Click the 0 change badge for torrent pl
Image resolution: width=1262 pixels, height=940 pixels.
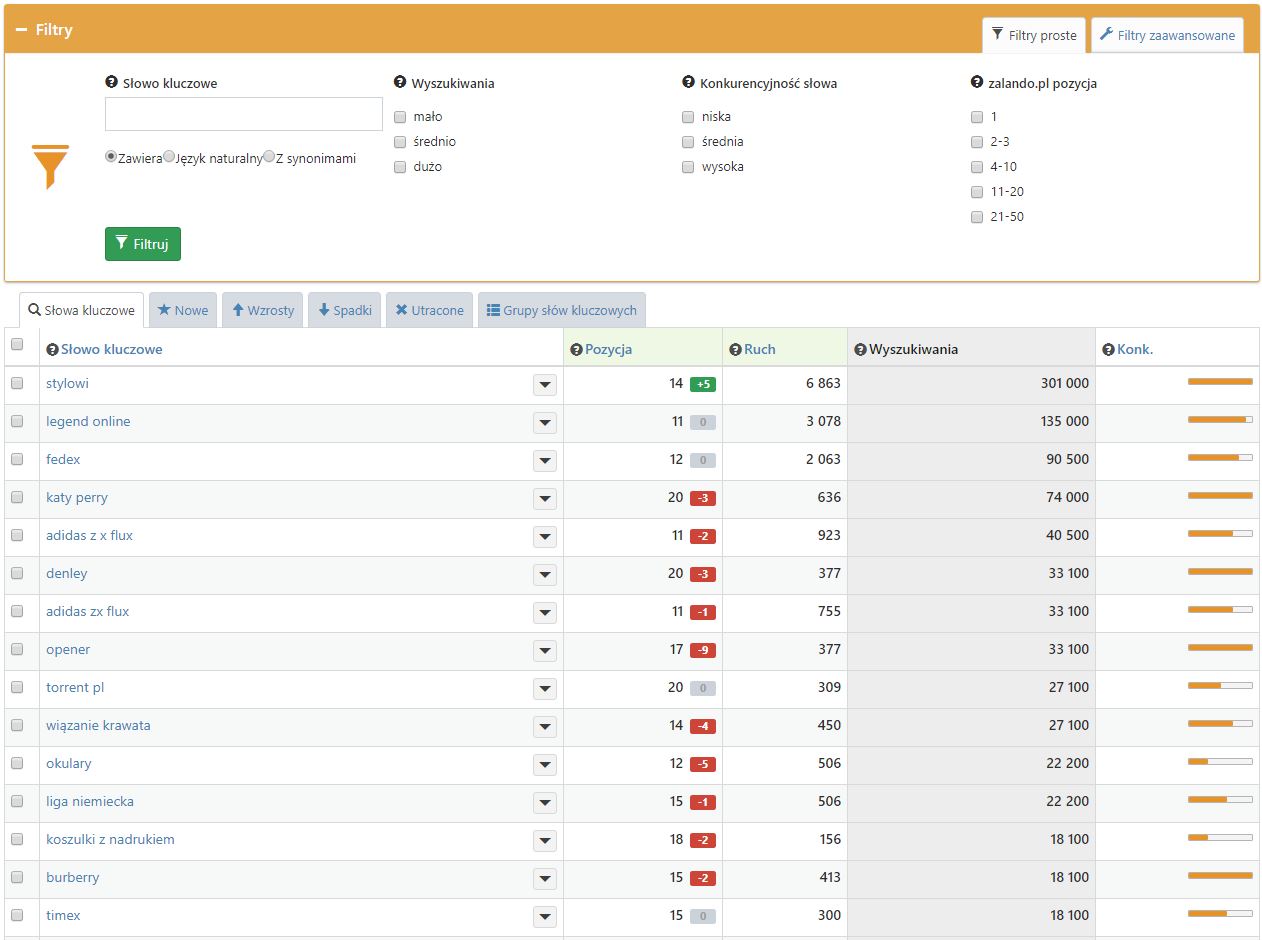coord(703,688)
